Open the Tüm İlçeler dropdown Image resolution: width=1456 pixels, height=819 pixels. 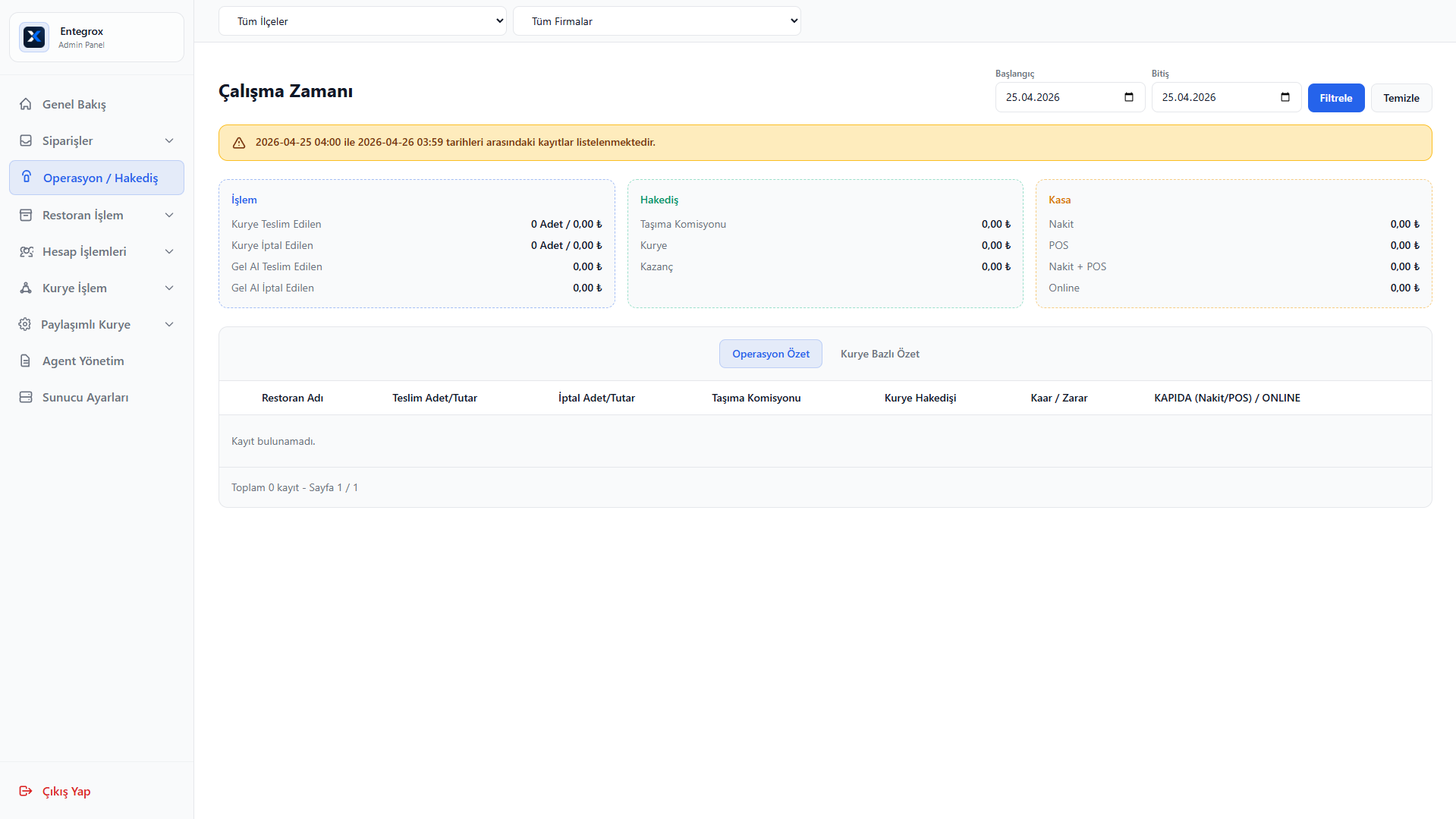click(x=363, y=21)
